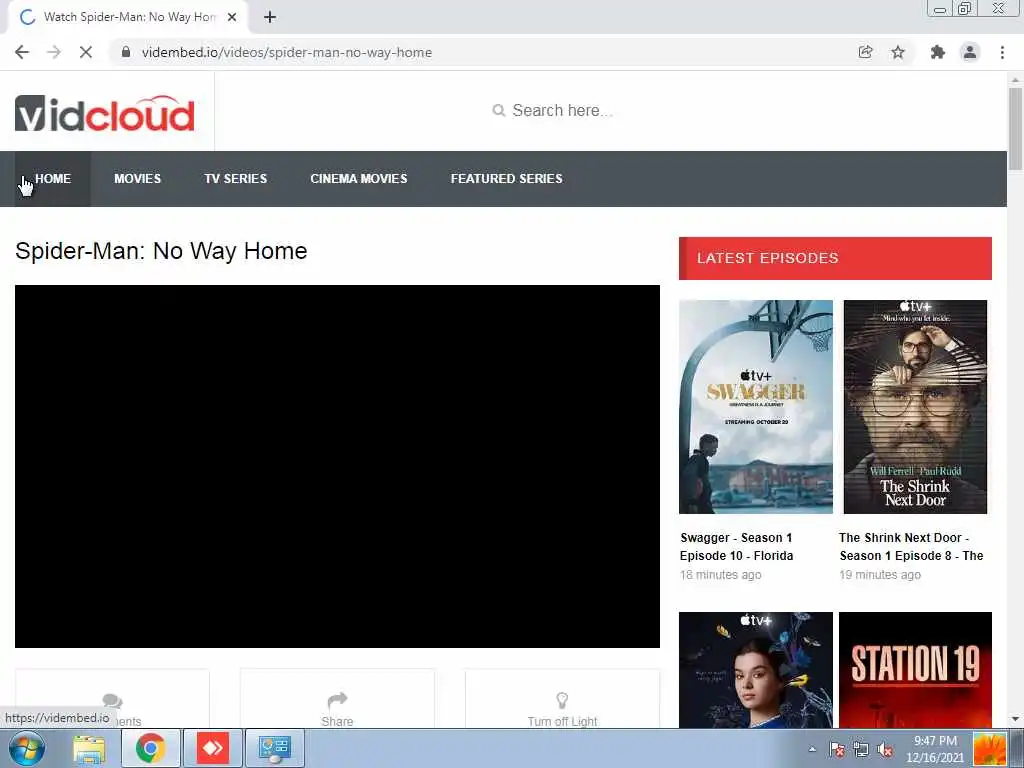The height and width of the screenshot is (768, 1024).
Task: Click the black video player area
Action: click(x=337, y=466)
